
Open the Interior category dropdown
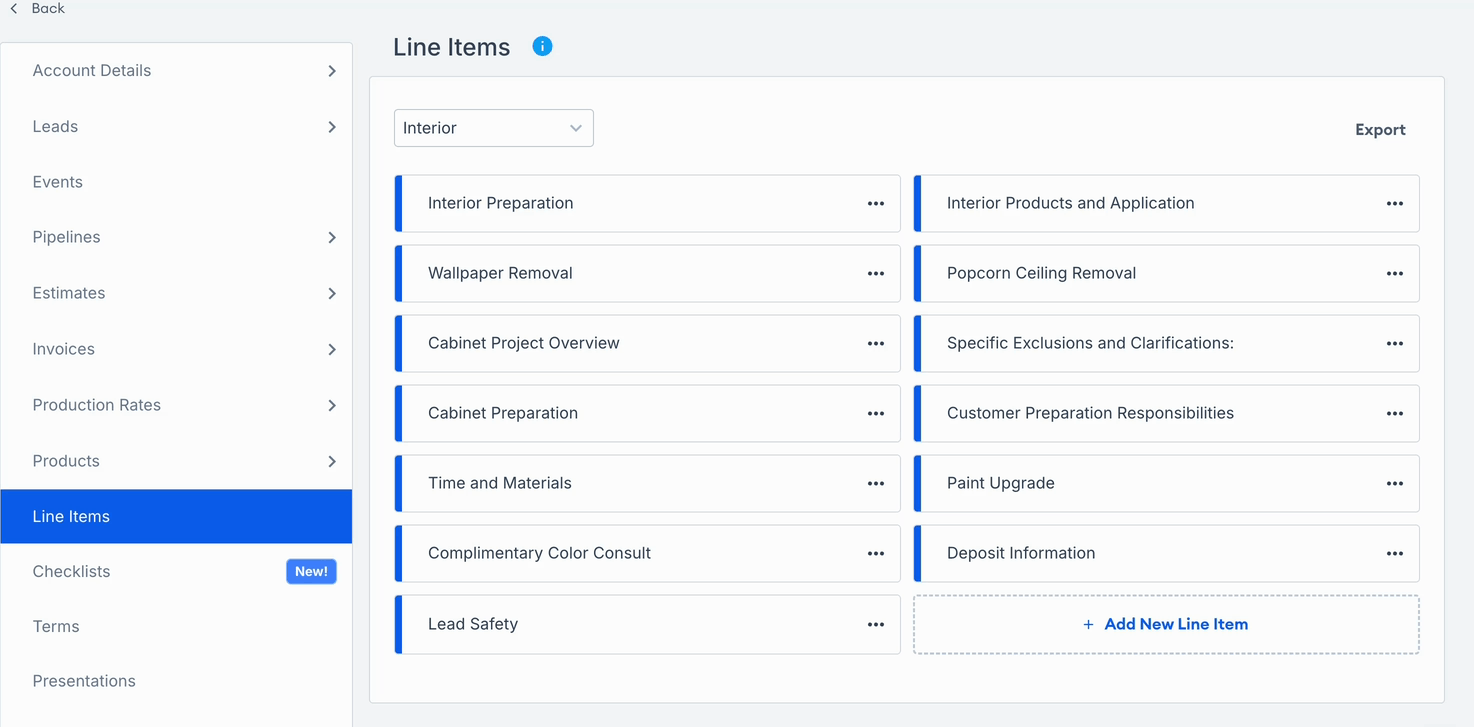[x=494, y=128]
